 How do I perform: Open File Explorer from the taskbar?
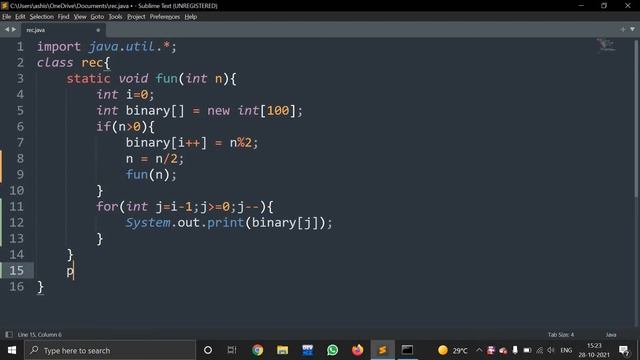click(282, 350)
